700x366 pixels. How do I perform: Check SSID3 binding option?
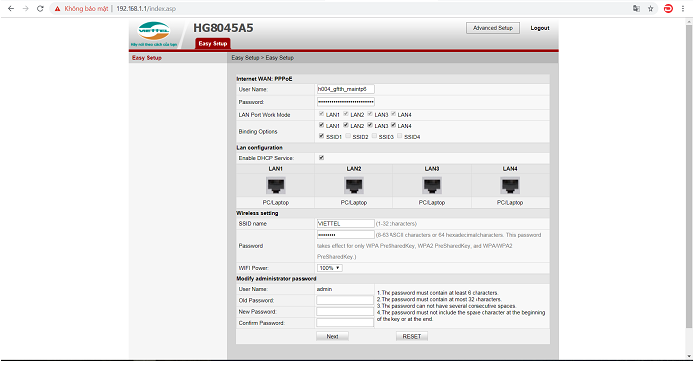pos(374,136)
